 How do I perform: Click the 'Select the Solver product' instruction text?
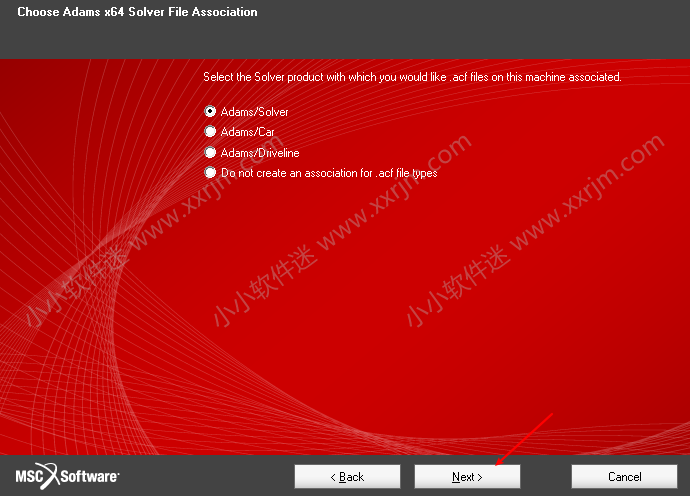pos(412,77)
